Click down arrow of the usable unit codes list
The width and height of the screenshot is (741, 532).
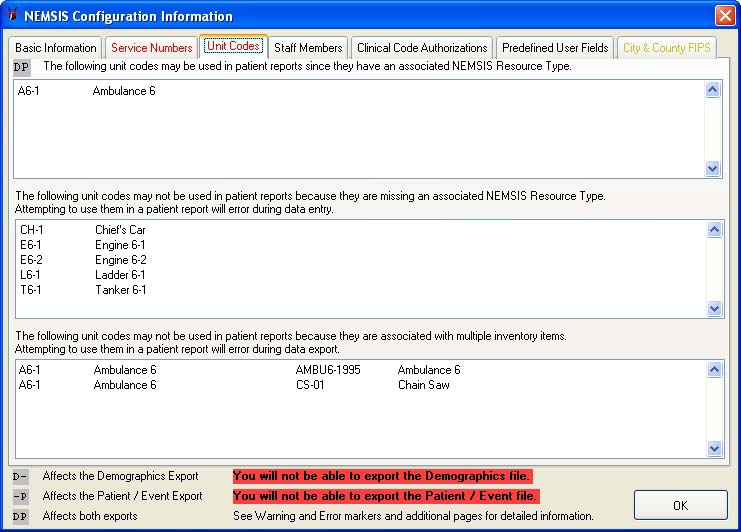(713, 168)
